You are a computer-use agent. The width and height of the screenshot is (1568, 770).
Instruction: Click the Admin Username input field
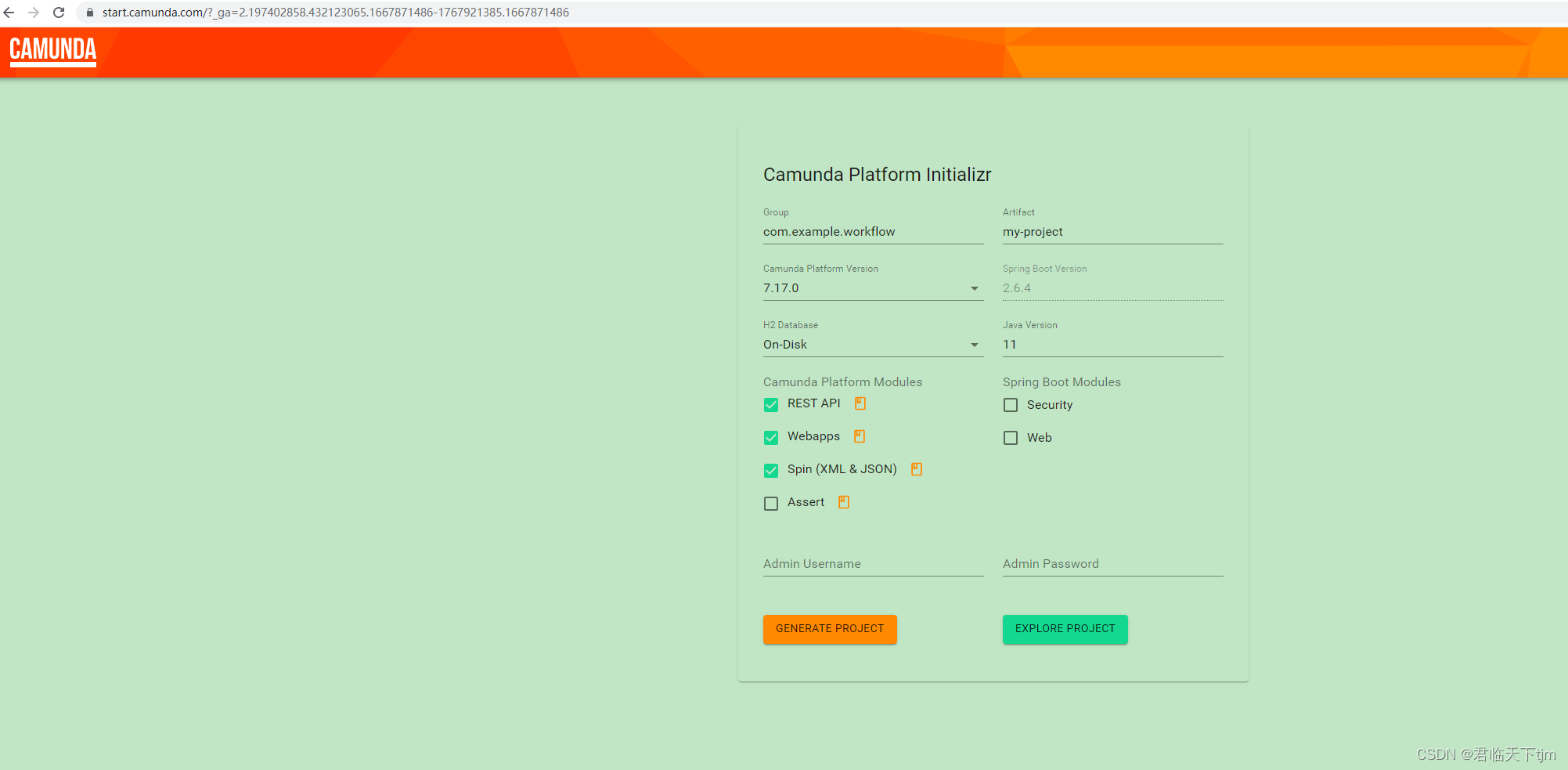tap(872, 563)
